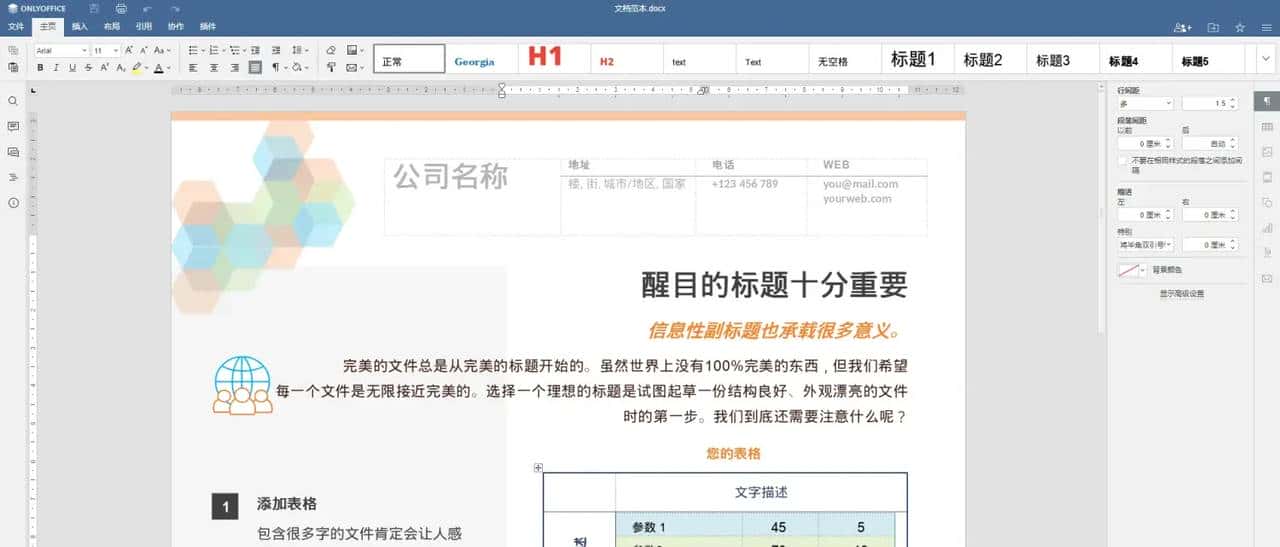This screenshot has width=1280, height=547.
Task: Toggle italic formatting
Action: [57, 68]
